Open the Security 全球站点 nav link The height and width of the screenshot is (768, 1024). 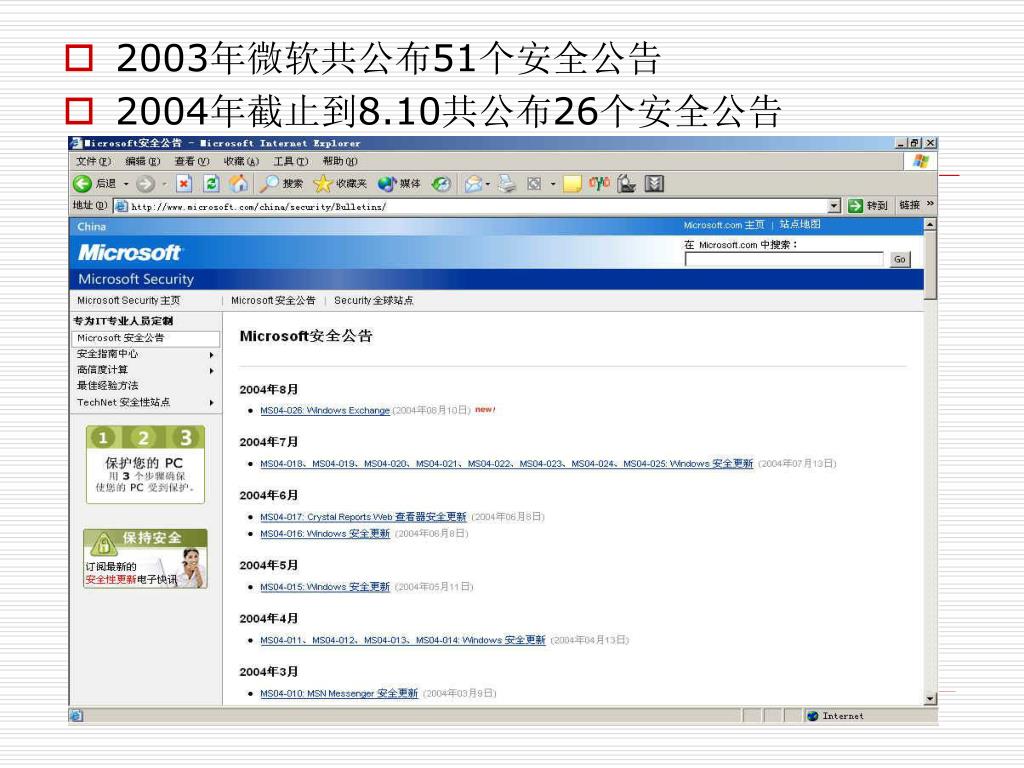(x=374, y=300)
